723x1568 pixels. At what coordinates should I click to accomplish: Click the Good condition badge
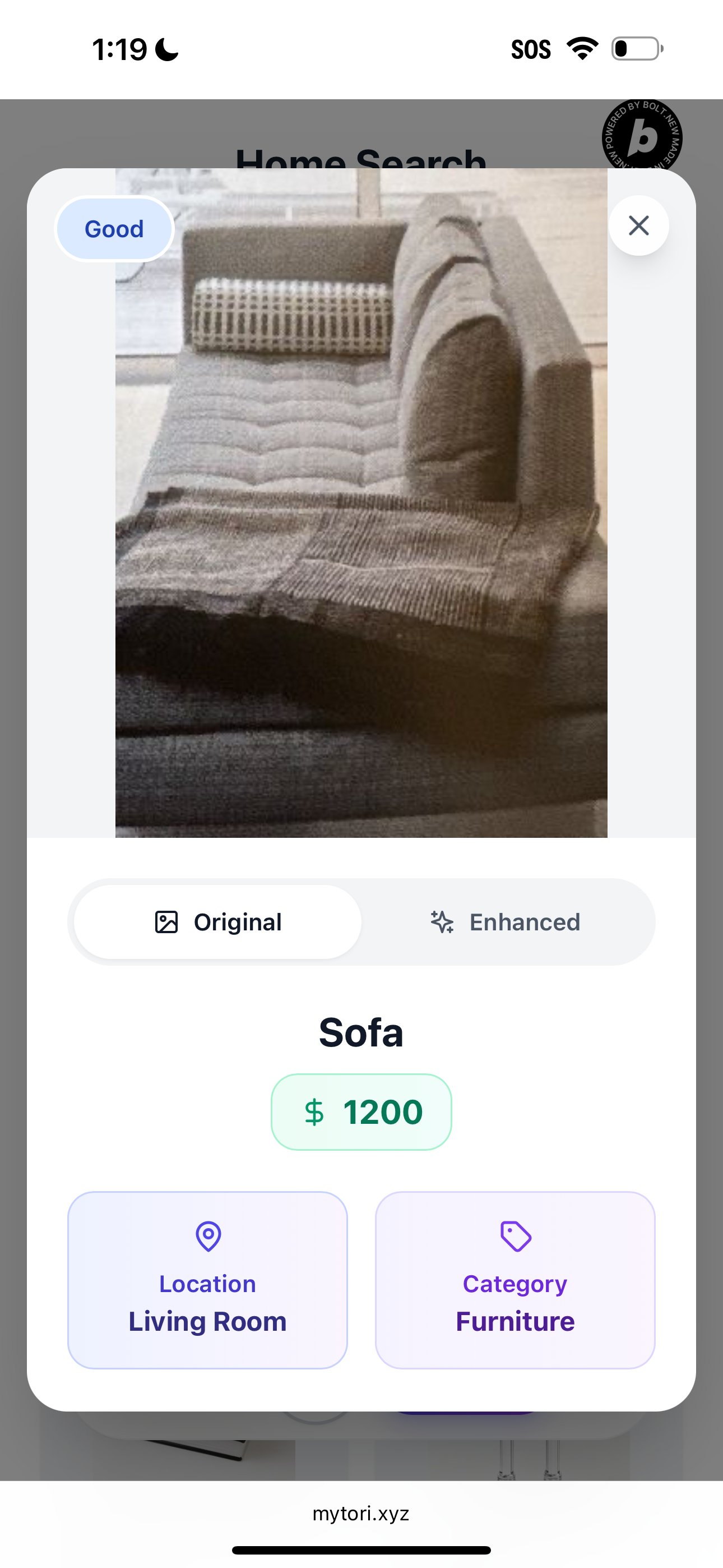[x=114, y=229]
